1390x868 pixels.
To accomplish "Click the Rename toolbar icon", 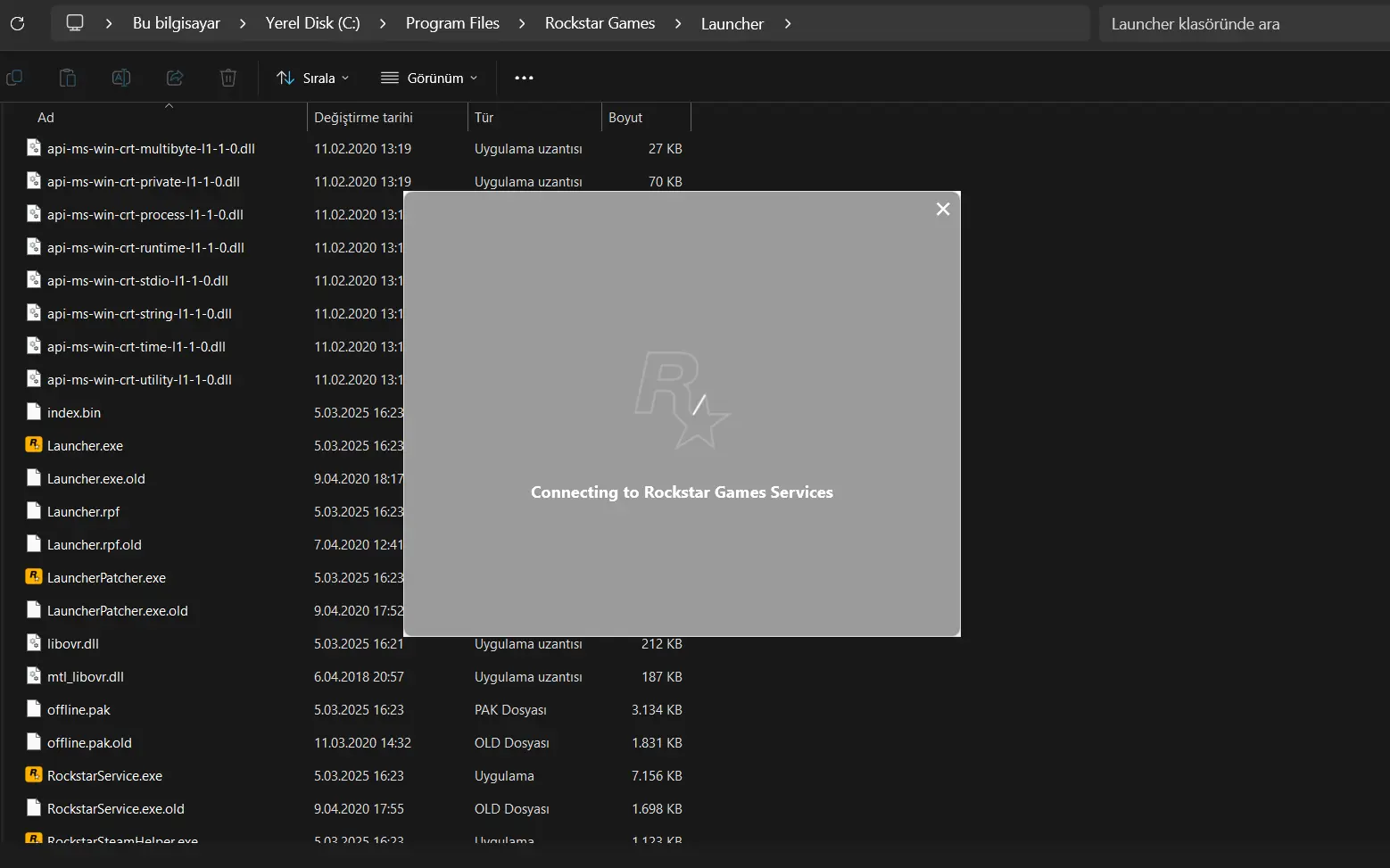I will 121,78.
